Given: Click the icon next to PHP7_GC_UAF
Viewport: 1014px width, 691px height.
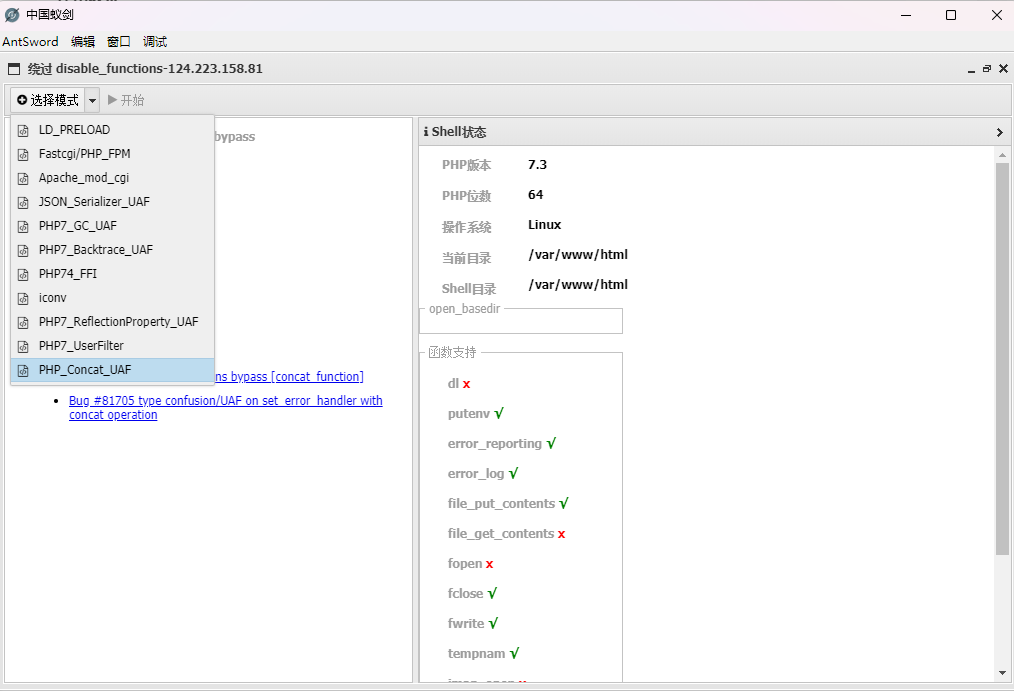Looking at the screenshot, I should pyautogui.click(x=24, y=226).
